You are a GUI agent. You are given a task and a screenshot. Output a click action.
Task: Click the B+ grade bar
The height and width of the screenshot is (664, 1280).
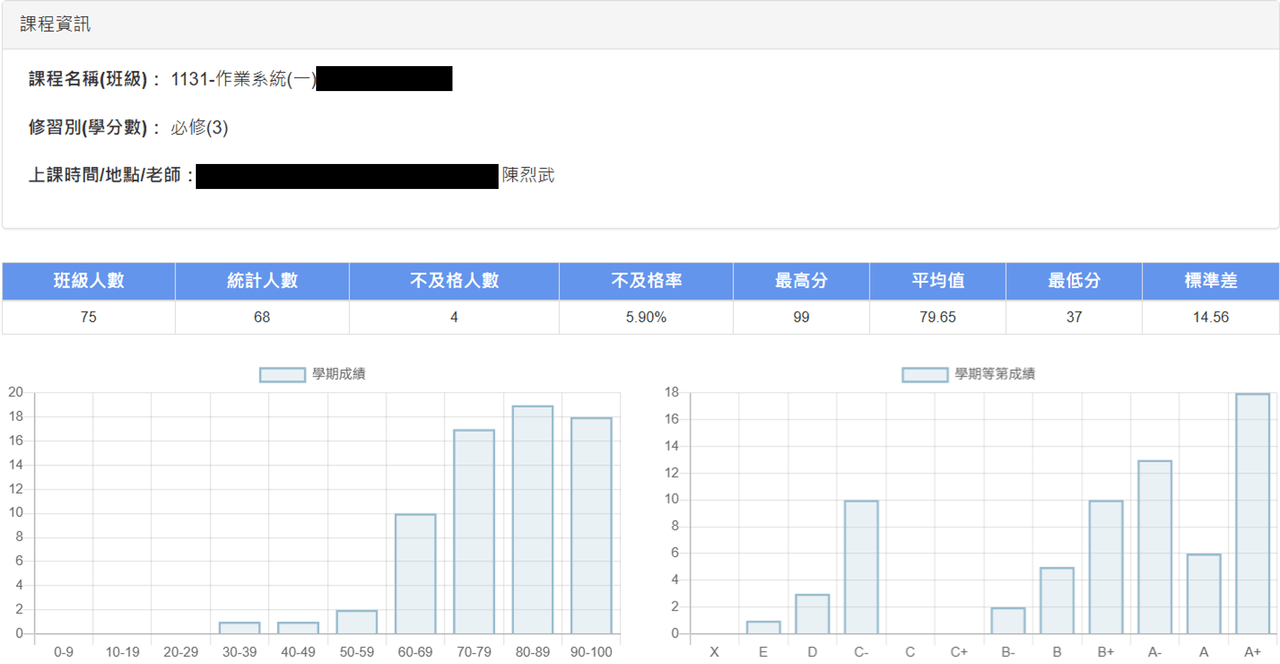[1106, 567]
